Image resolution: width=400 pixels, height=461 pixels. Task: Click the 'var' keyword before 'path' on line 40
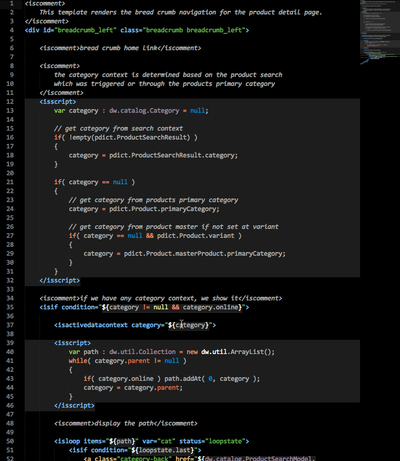[74, 352]
